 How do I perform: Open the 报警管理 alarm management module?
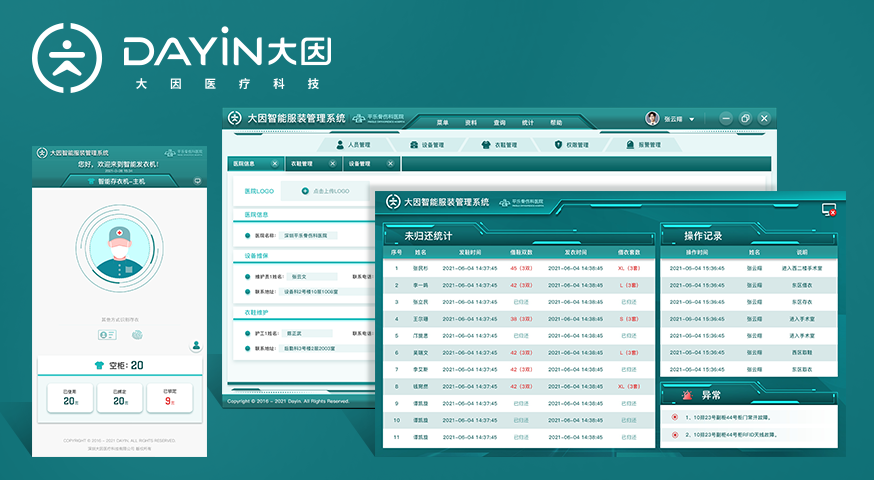[644, 145]
